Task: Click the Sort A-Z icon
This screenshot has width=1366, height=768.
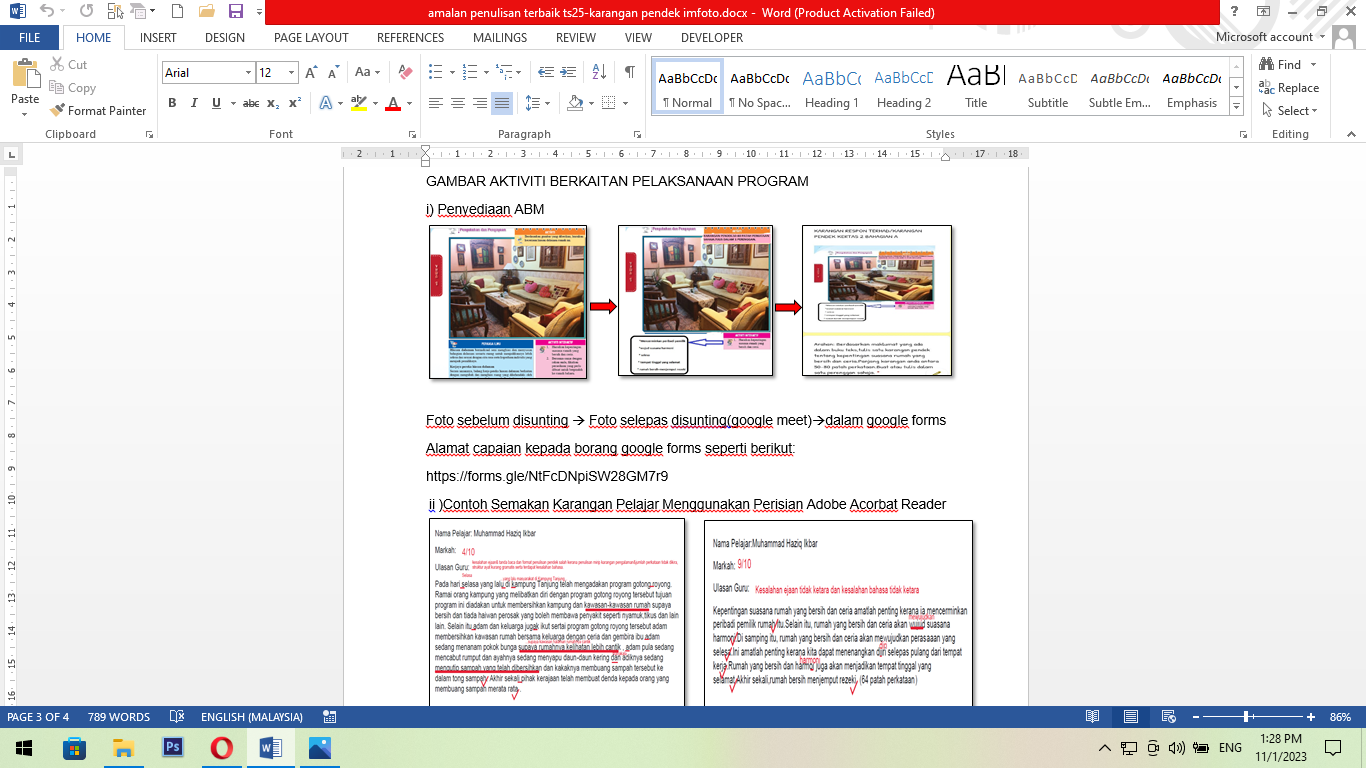Action: click(599, 72)
